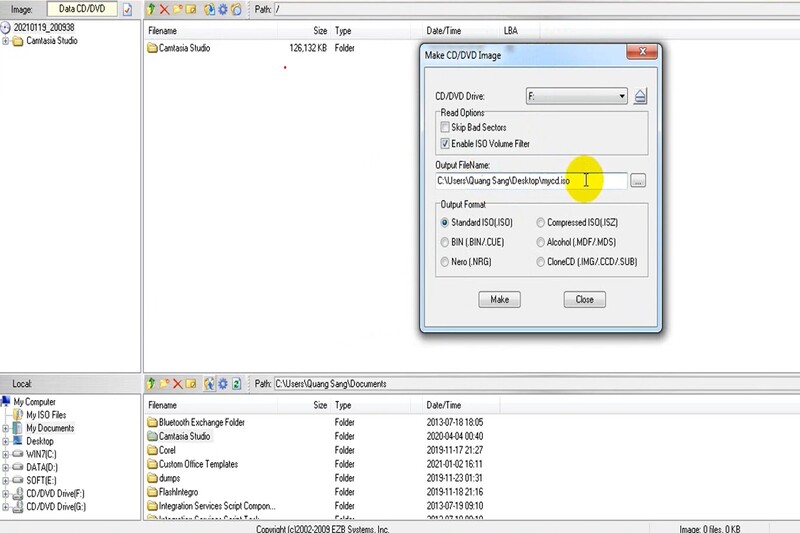Click the Close button in dialog
Screen dimensions: 800x533
coord(585,299)
